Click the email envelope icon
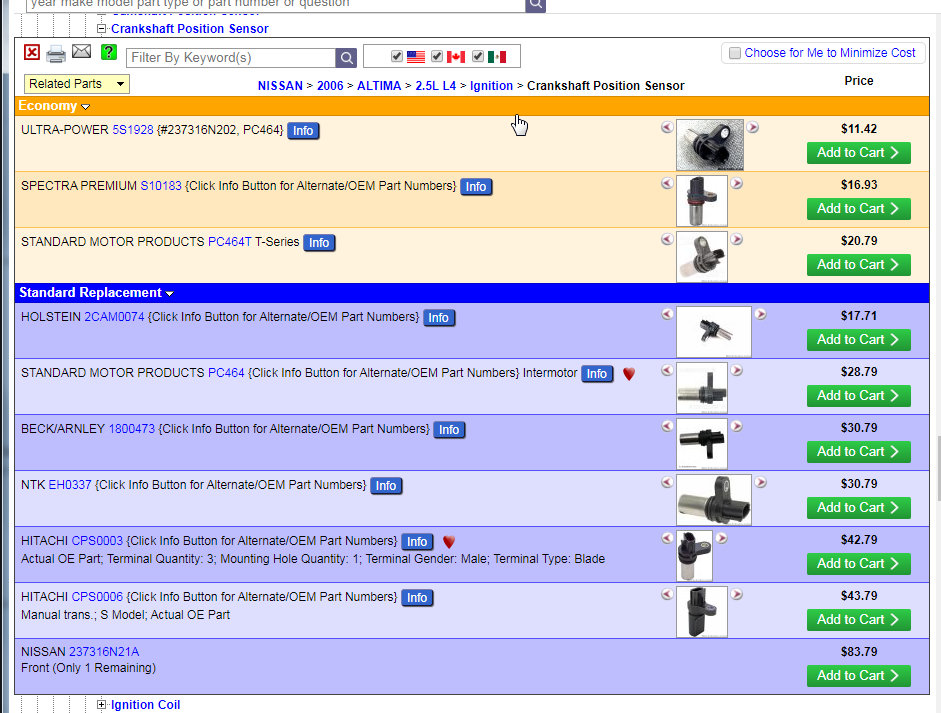Screen dimensions: 941x713 point(82,52)
